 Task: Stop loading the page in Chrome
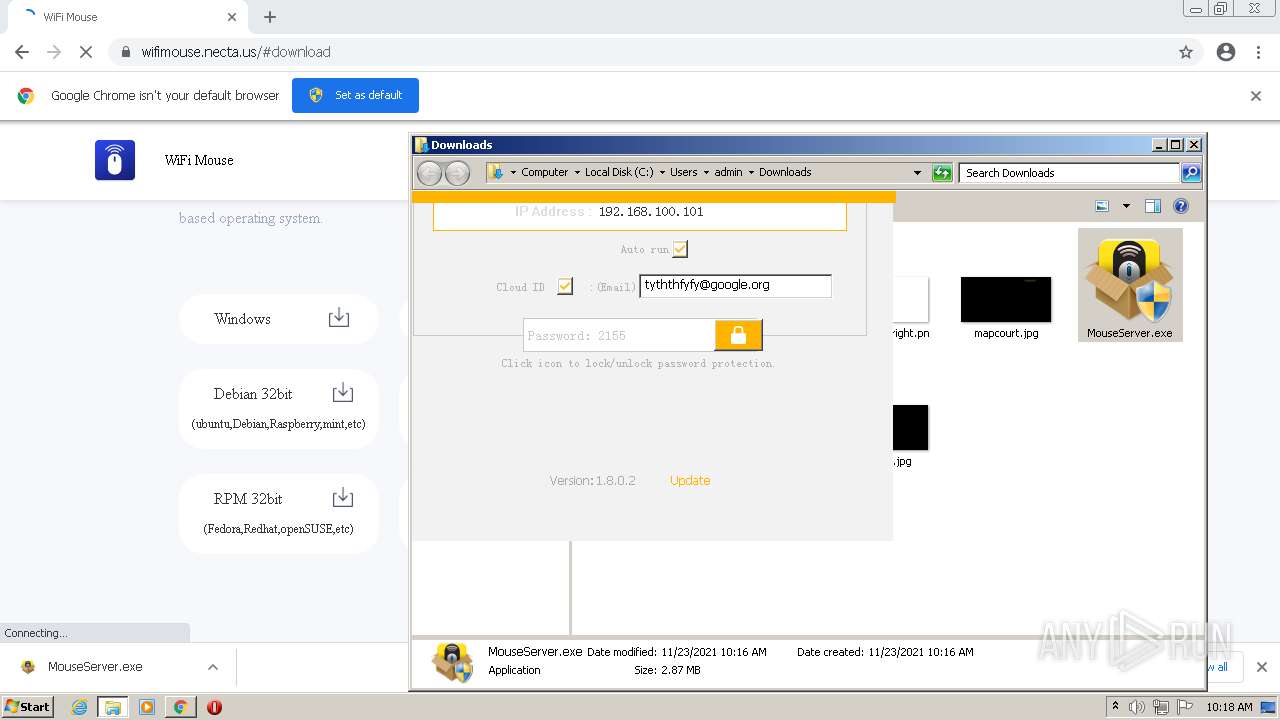click(x=86, y=52)
